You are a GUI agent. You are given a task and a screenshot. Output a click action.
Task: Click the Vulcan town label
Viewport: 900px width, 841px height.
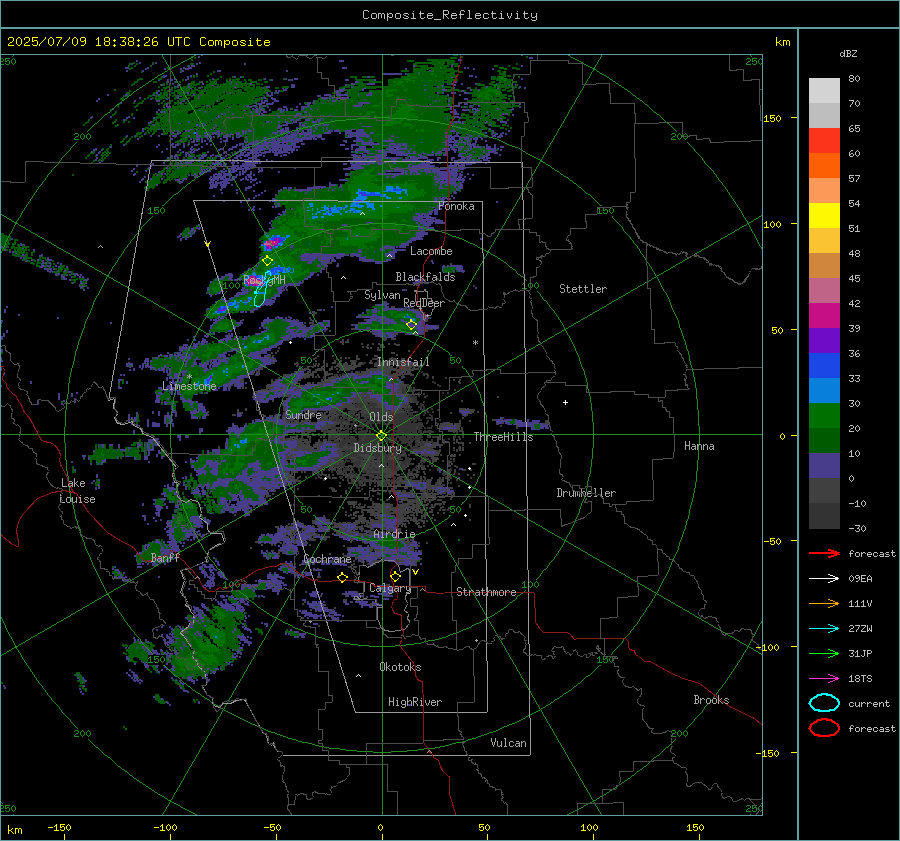click(x=508, y=743)
